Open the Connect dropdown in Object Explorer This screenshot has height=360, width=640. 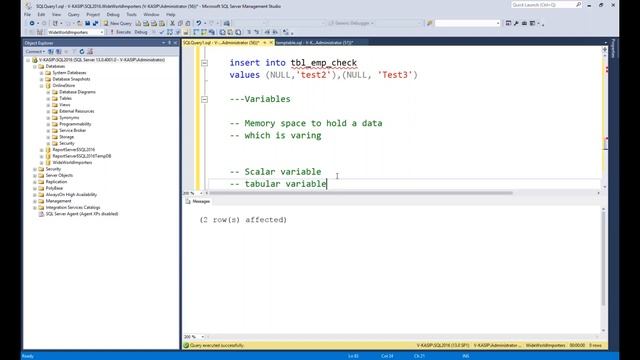tap(35, 51)
